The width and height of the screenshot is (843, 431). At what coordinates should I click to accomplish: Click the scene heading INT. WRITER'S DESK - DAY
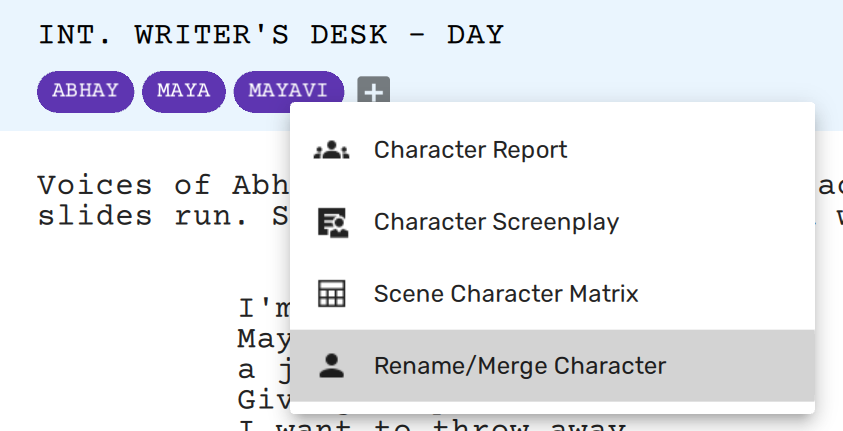270,35
